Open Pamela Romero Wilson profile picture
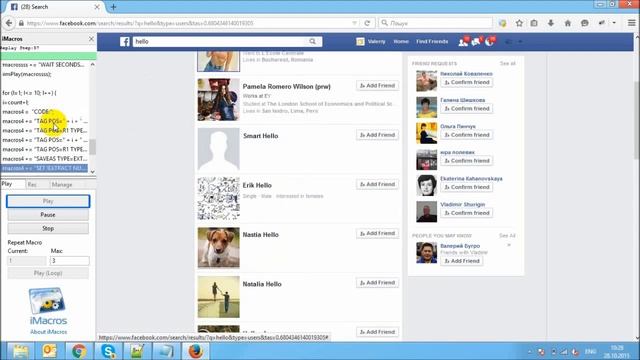 219,100
